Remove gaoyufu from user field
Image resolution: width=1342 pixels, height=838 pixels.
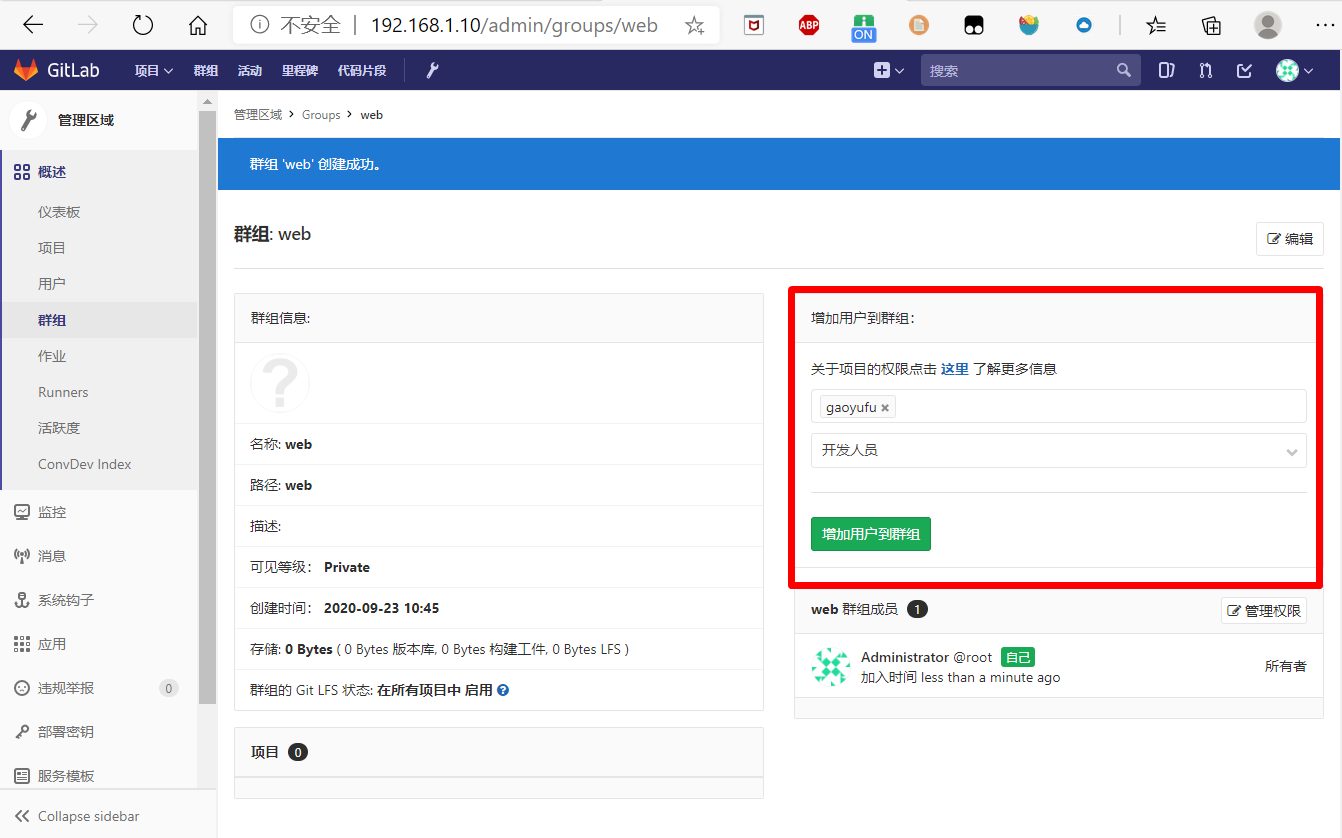(x=885, y=408)
